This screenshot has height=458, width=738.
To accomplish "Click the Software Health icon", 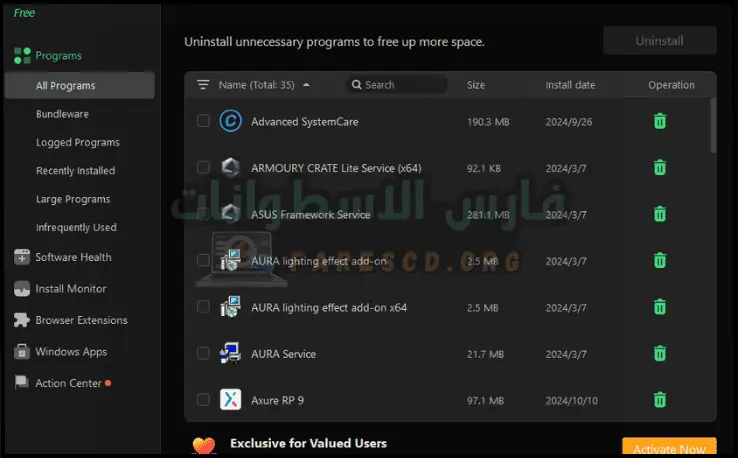I will (x=22, y=257).
